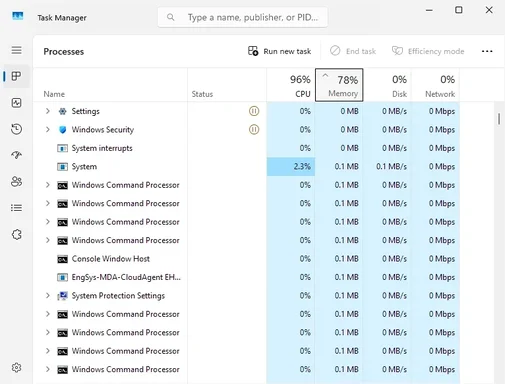505x384 pixels.
Task: Click the System Protection Settings icon
Action: click(62, 296)
